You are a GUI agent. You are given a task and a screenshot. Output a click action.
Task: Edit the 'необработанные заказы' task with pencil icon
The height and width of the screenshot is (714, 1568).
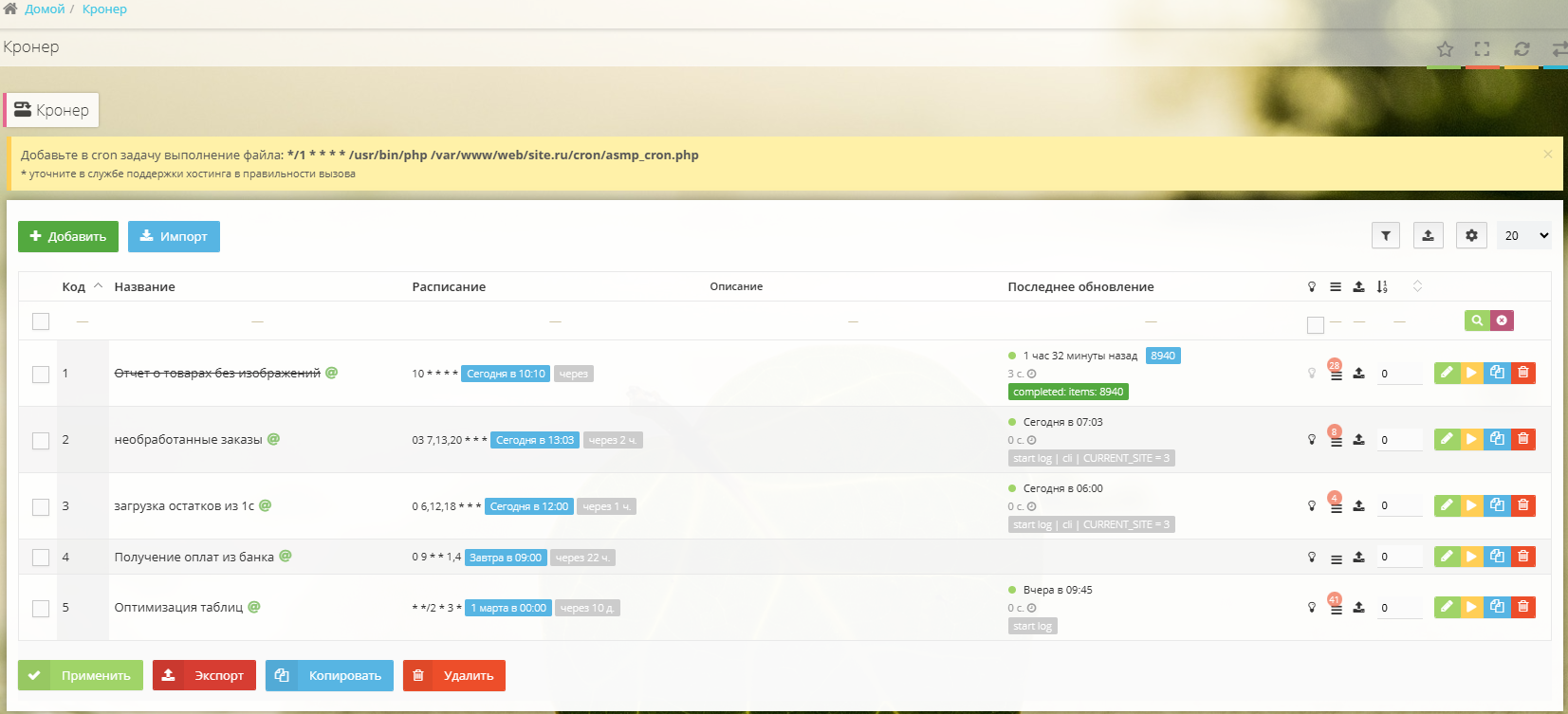pyautogui.click(x=1447, y=439)
